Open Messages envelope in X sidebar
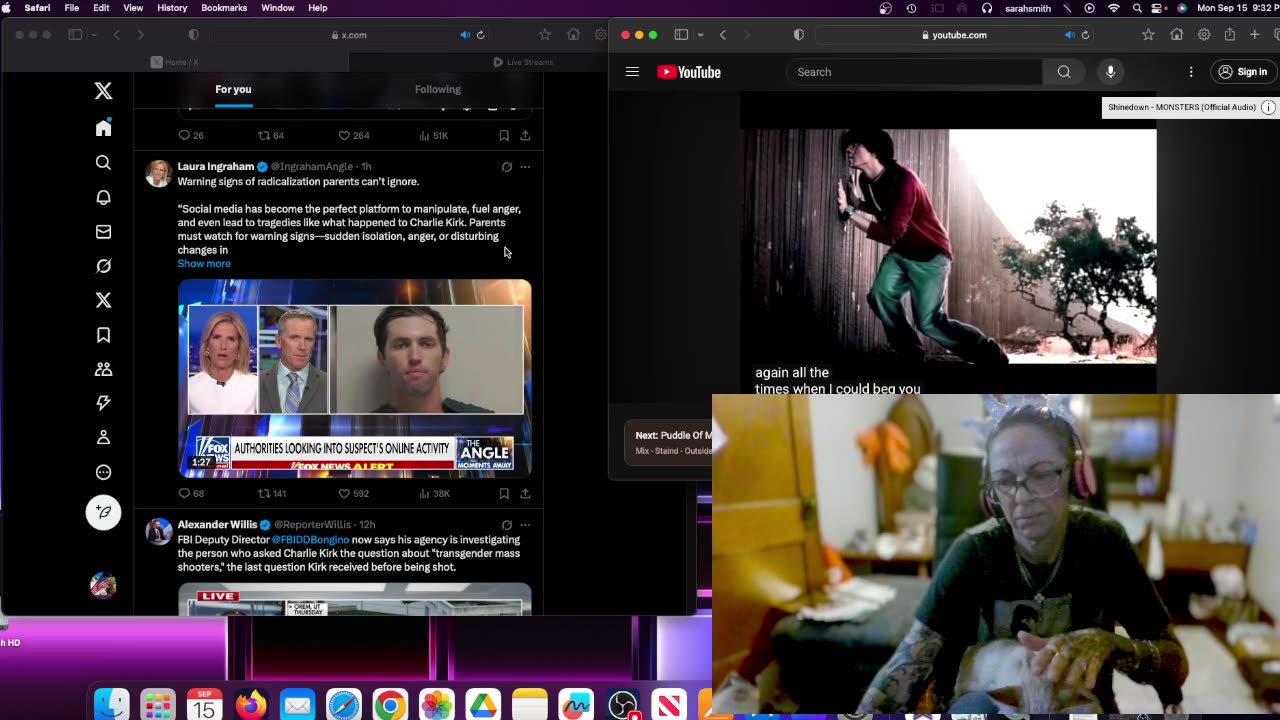The width and height of the screenshot is (1280, 720). pos(103,232)
